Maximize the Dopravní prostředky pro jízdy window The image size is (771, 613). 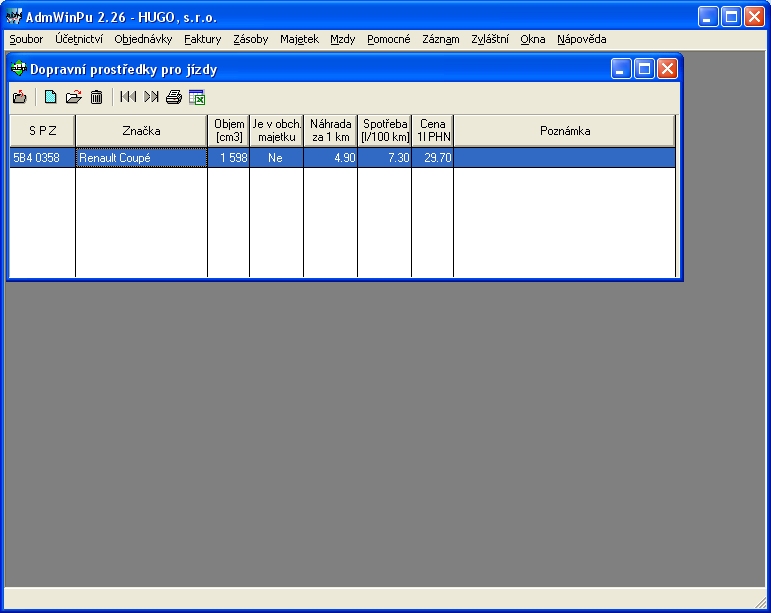(644, 69)
